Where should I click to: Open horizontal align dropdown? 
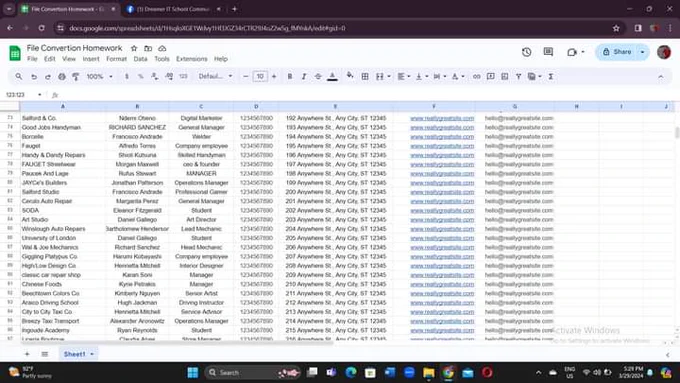pos(404,76)
